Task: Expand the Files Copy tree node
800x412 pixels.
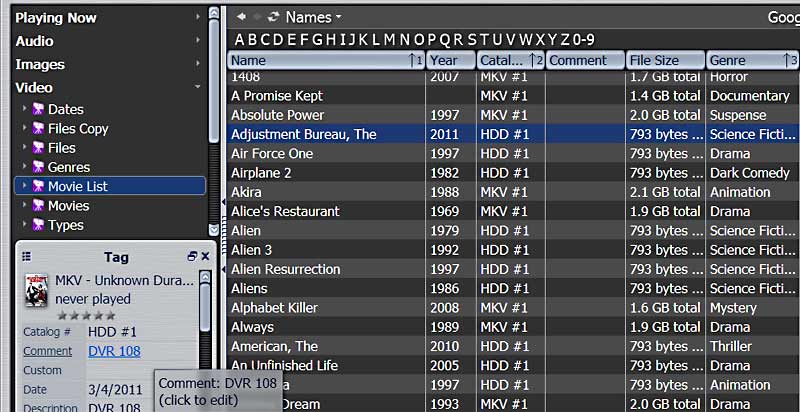Action: click(25, 129)
